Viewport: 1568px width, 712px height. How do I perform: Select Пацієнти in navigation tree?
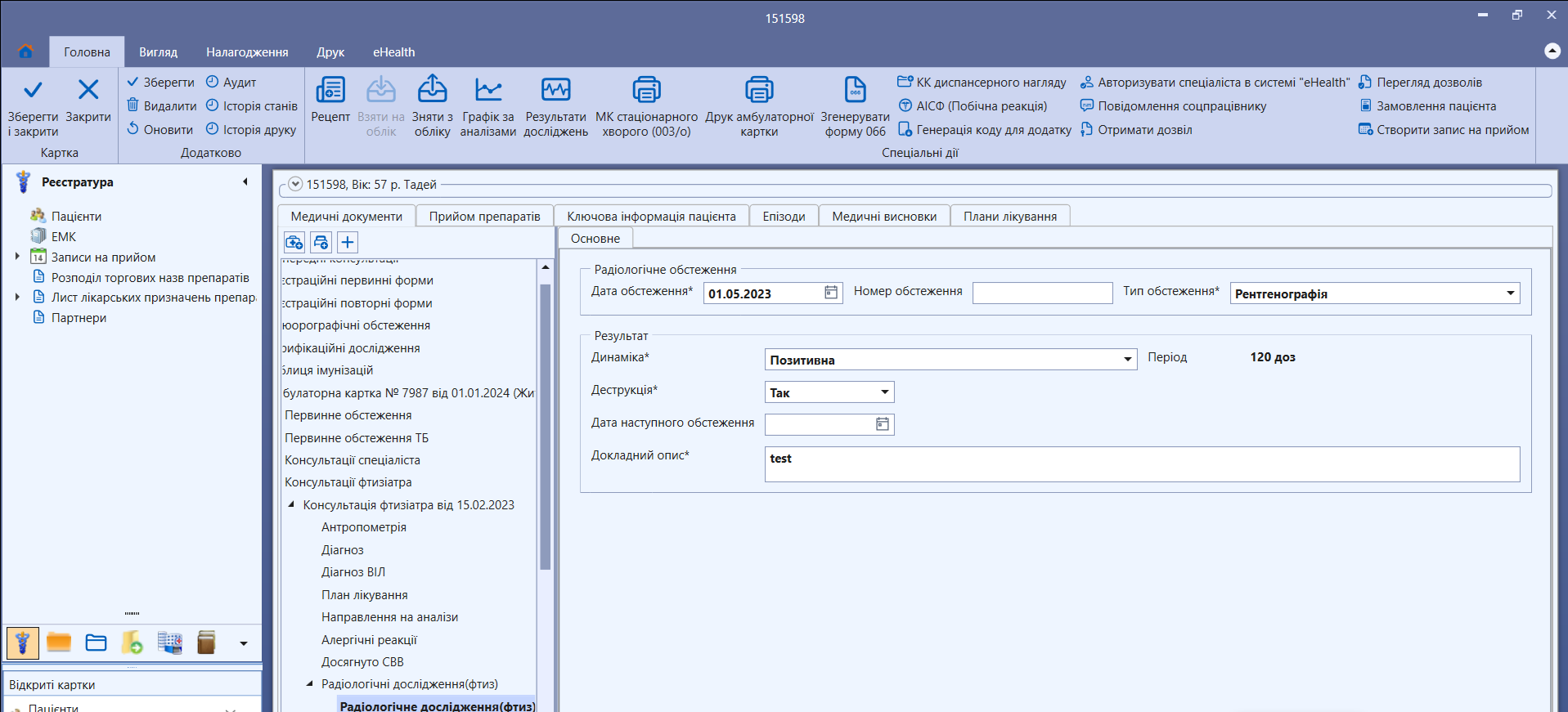point(76,216)
